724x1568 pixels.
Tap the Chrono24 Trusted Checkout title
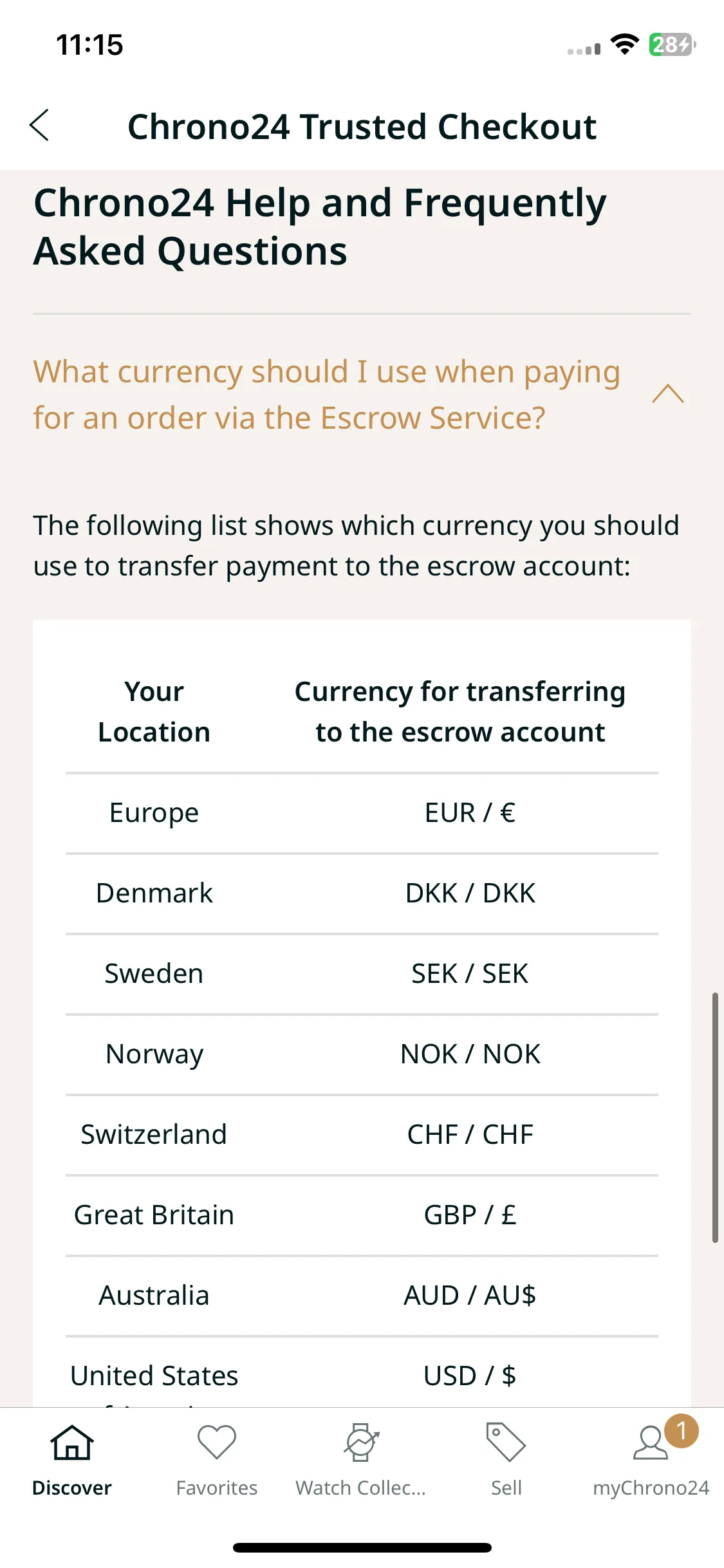362,126
